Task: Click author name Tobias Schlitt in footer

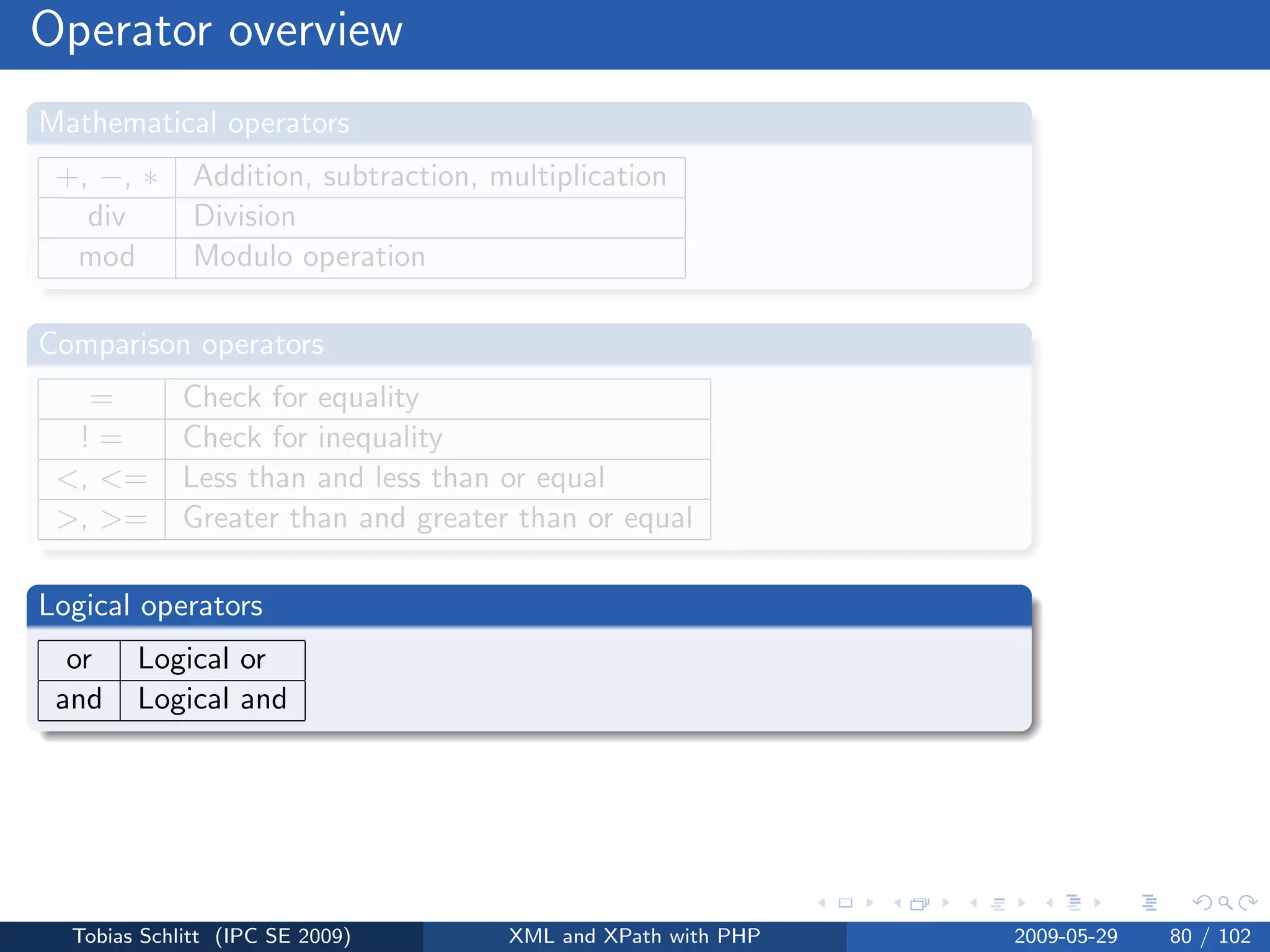Action: [x=136, y=936]
